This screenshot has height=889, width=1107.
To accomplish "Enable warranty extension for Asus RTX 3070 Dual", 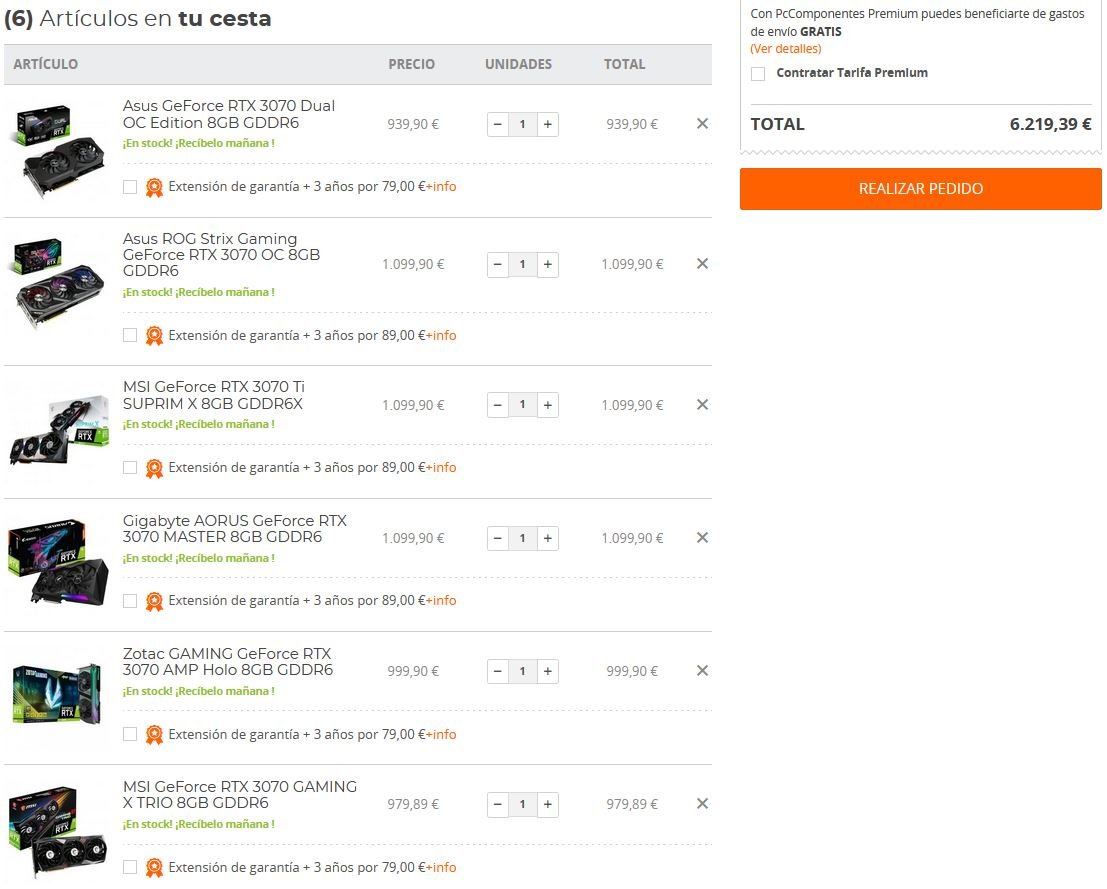I will pyautogui.click(x=130, y=186).
